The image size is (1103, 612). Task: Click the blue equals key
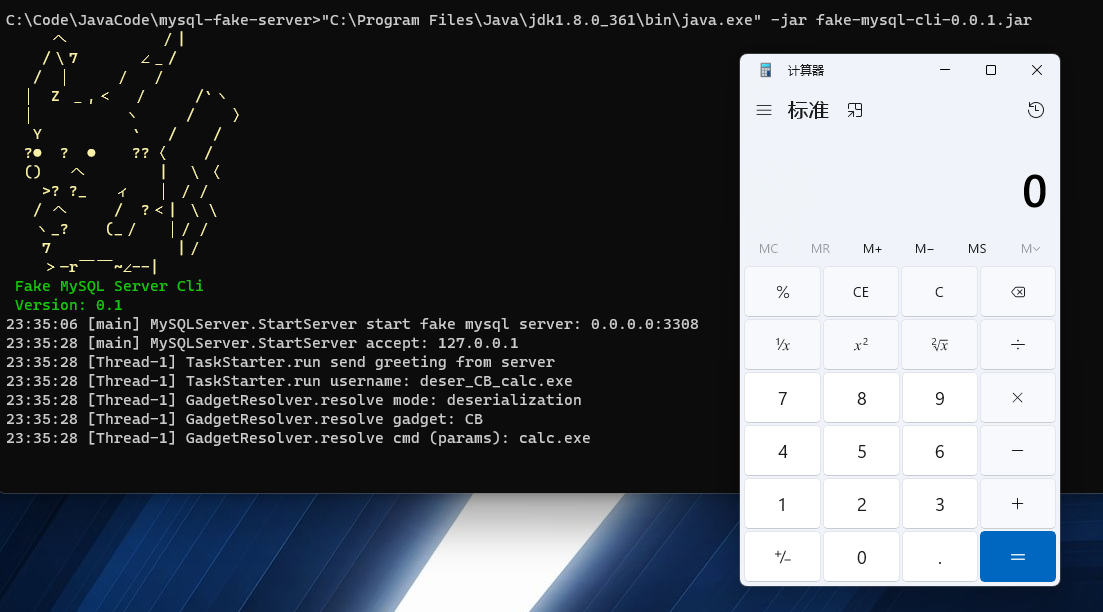[x=1018, y=557]
